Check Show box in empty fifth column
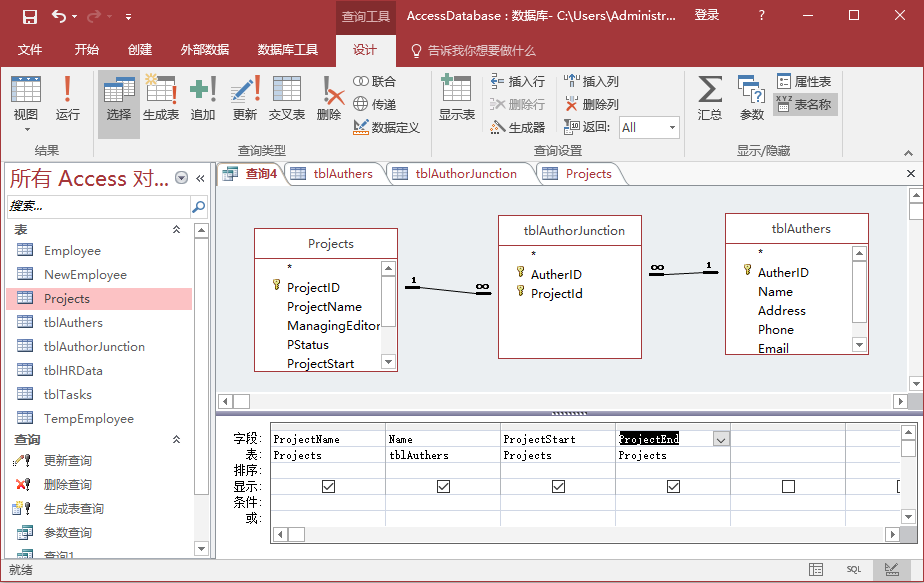924x583 pixels. (788, 486)
